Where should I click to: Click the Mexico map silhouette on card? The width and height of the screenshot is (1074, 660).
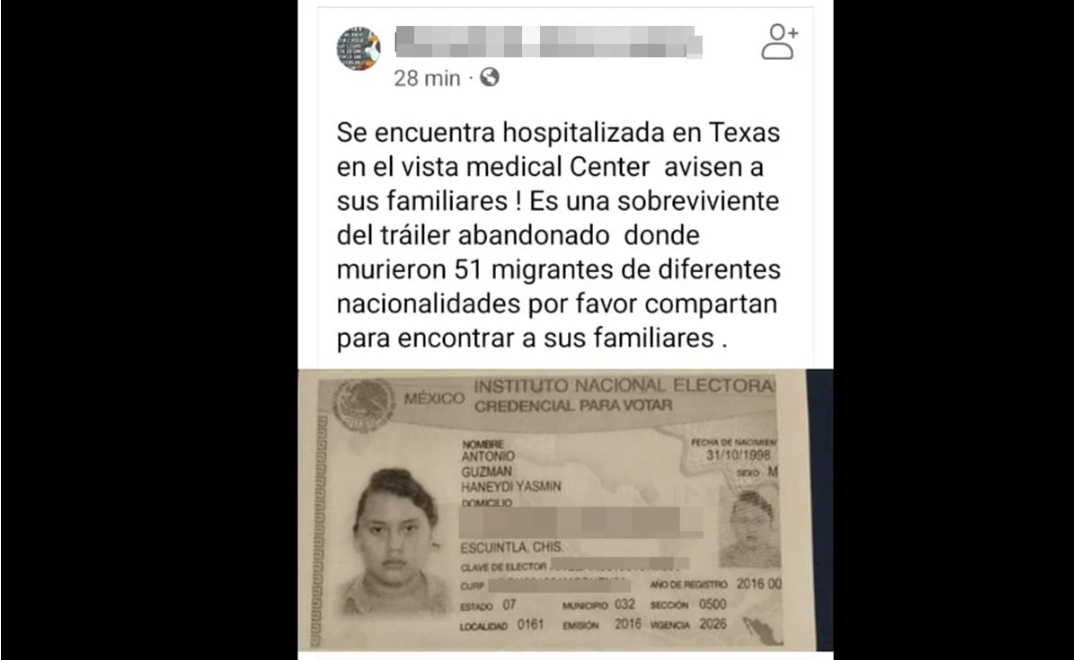(762, 630)
